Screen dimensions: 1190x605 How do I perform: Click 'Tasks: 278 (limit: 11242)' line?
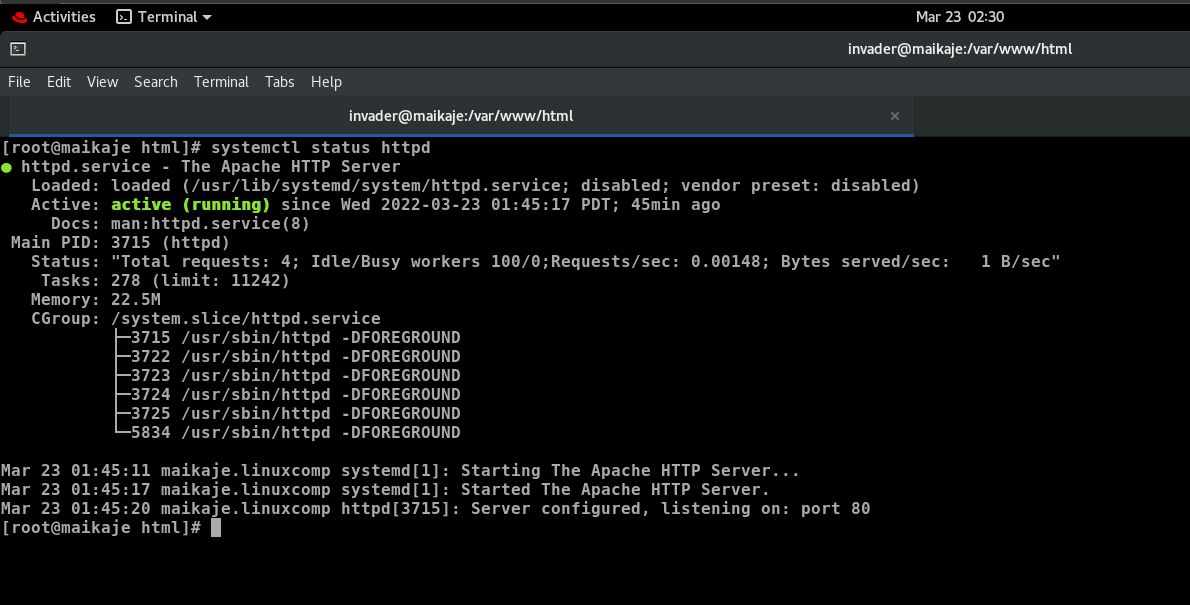coord(165,280)
